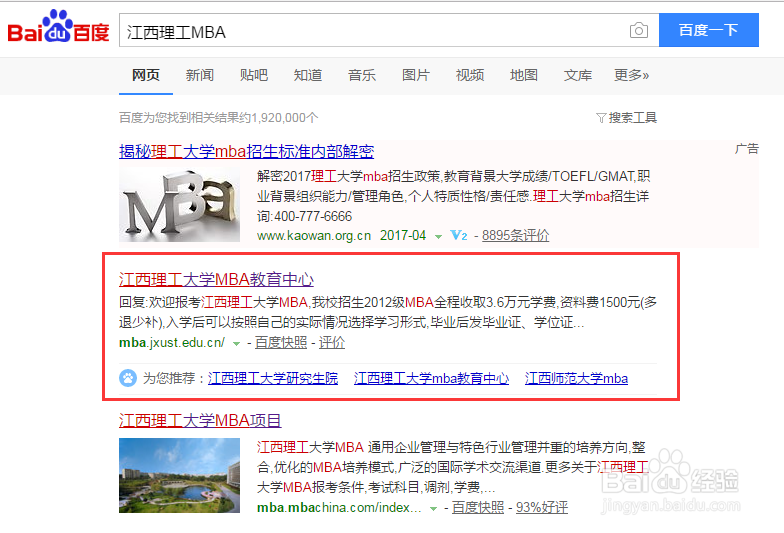
Task: Click result count text 约1,920,000个
Action: 280,118
